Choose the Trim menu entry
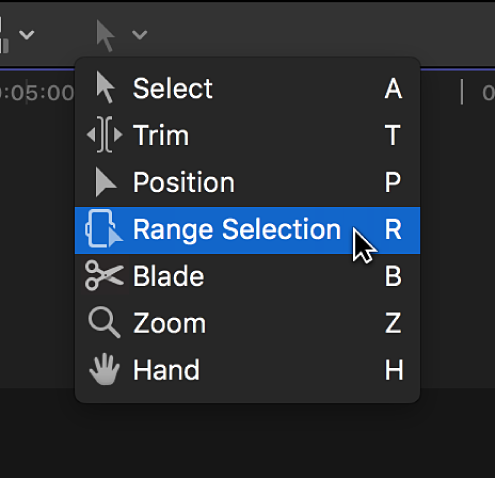 pos(247,135)
